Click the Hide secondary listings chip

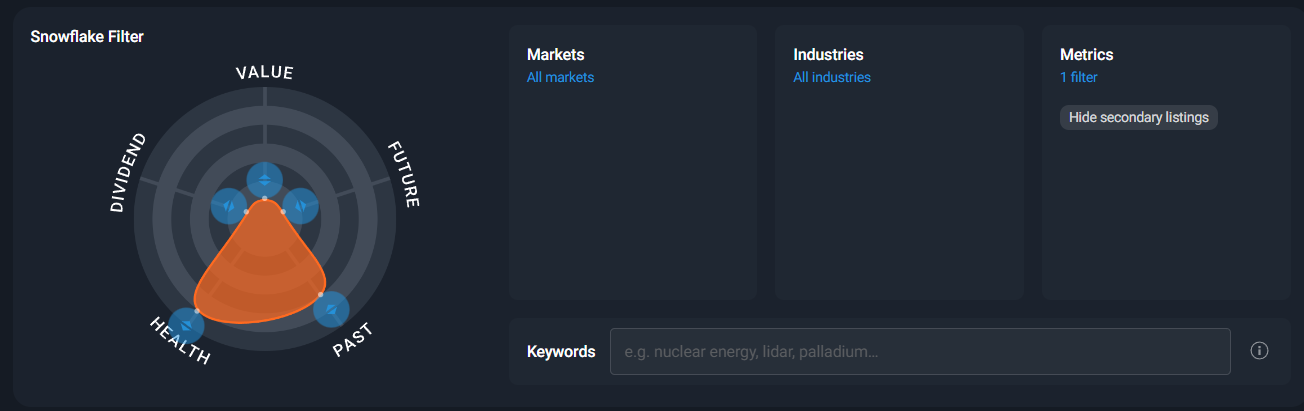click(1138, 118)
